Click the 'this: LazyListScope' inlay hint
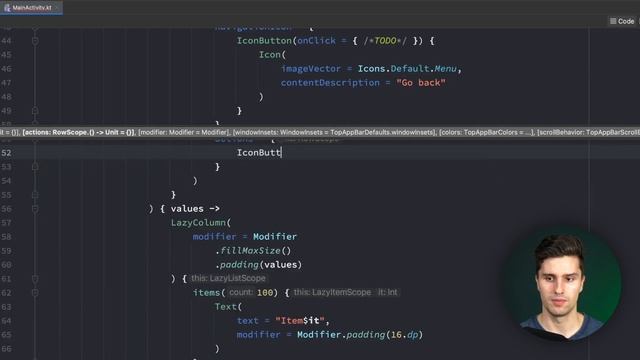 228,278
